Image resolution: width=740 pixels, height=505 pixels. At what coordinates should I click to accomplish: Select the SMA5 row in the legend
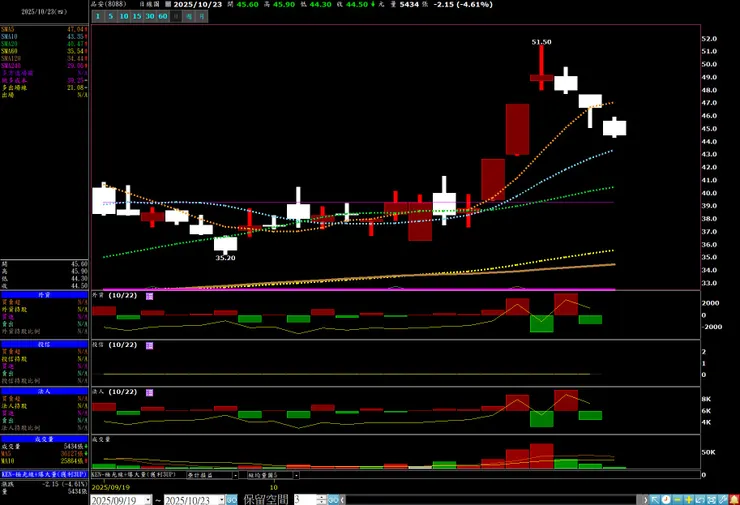tap(44, 29)
